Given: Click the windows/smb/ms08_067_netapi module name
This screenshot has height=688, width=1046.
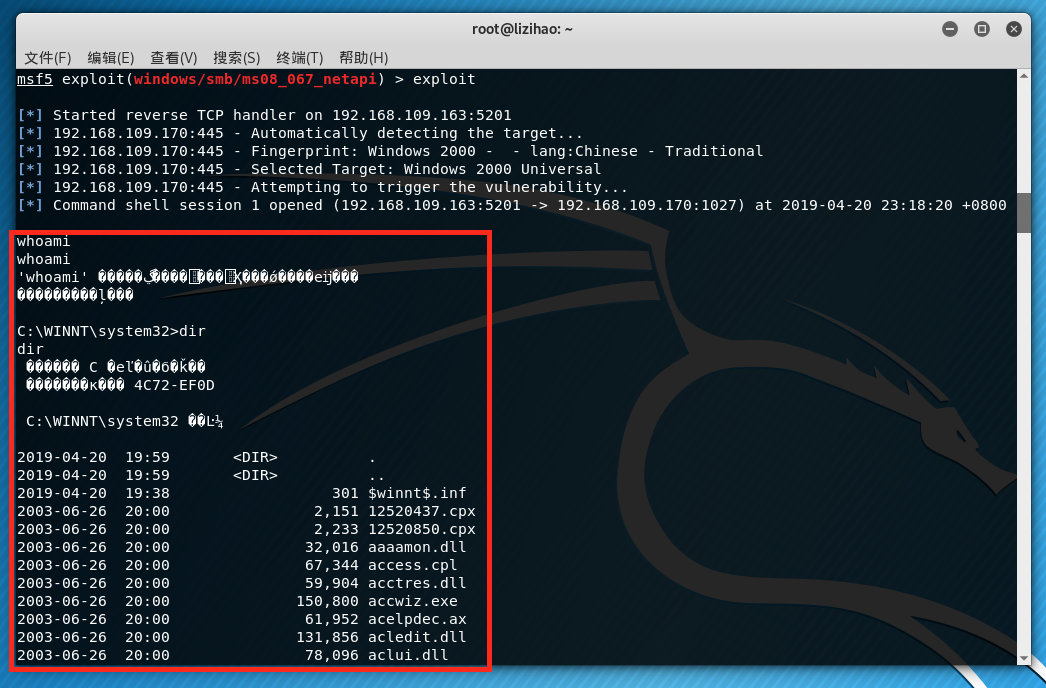Looking at the screenshot, I should tap(255, 79).
